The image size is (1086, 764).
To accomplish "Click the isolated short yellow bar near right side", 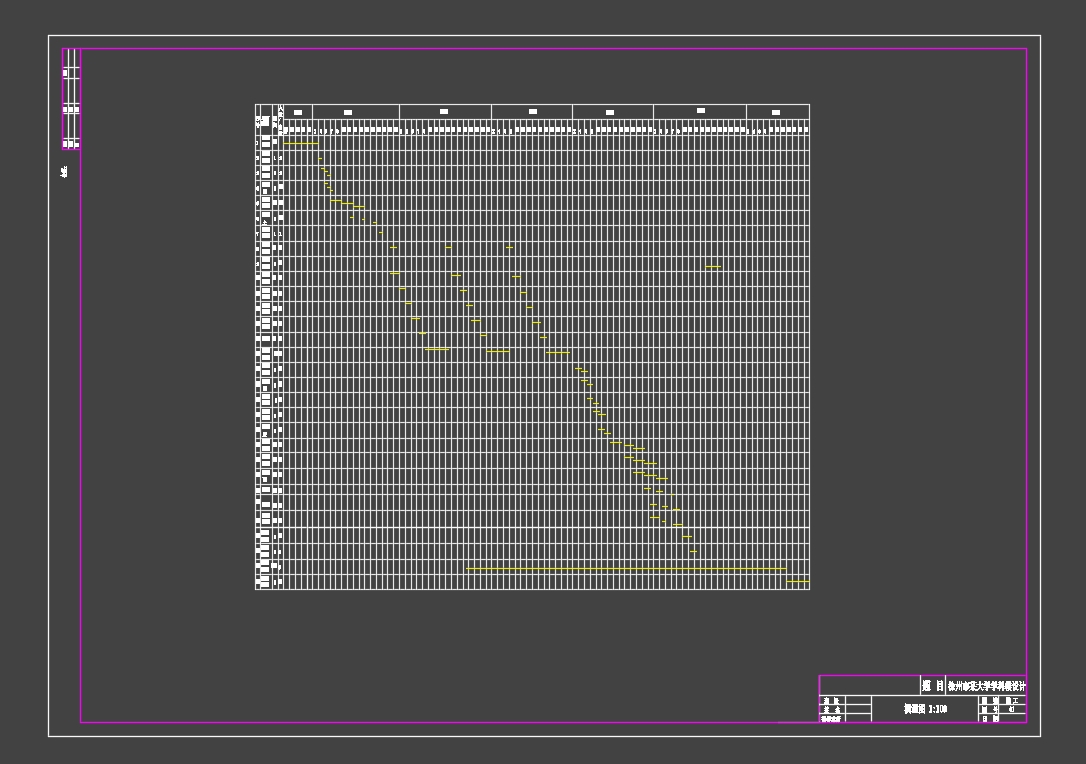I will pyautogui.click(x=712, y=266).
